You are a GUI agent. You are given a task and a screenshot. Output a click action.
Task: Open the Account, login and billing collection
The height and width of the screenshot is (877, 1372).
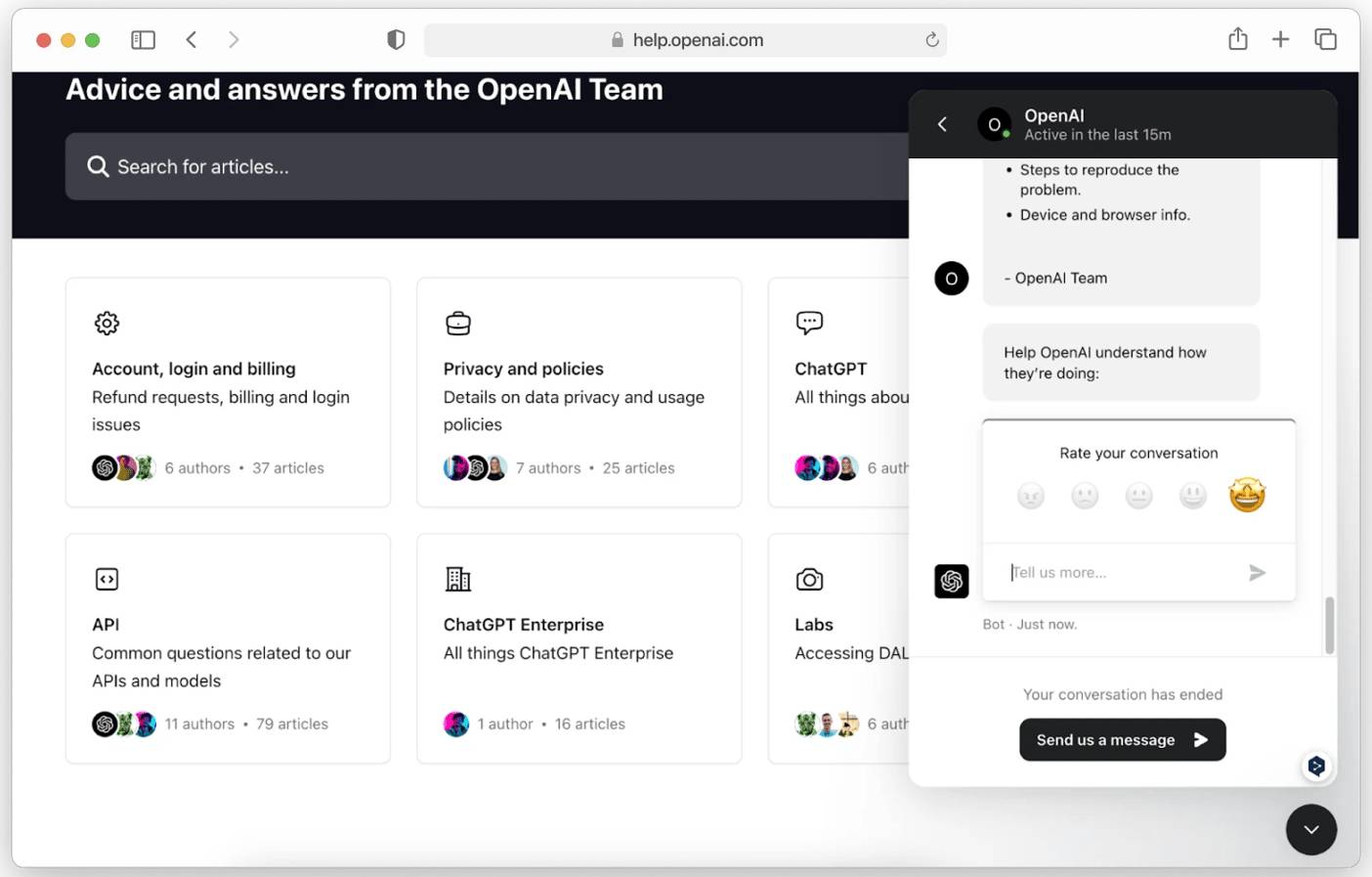193,369
